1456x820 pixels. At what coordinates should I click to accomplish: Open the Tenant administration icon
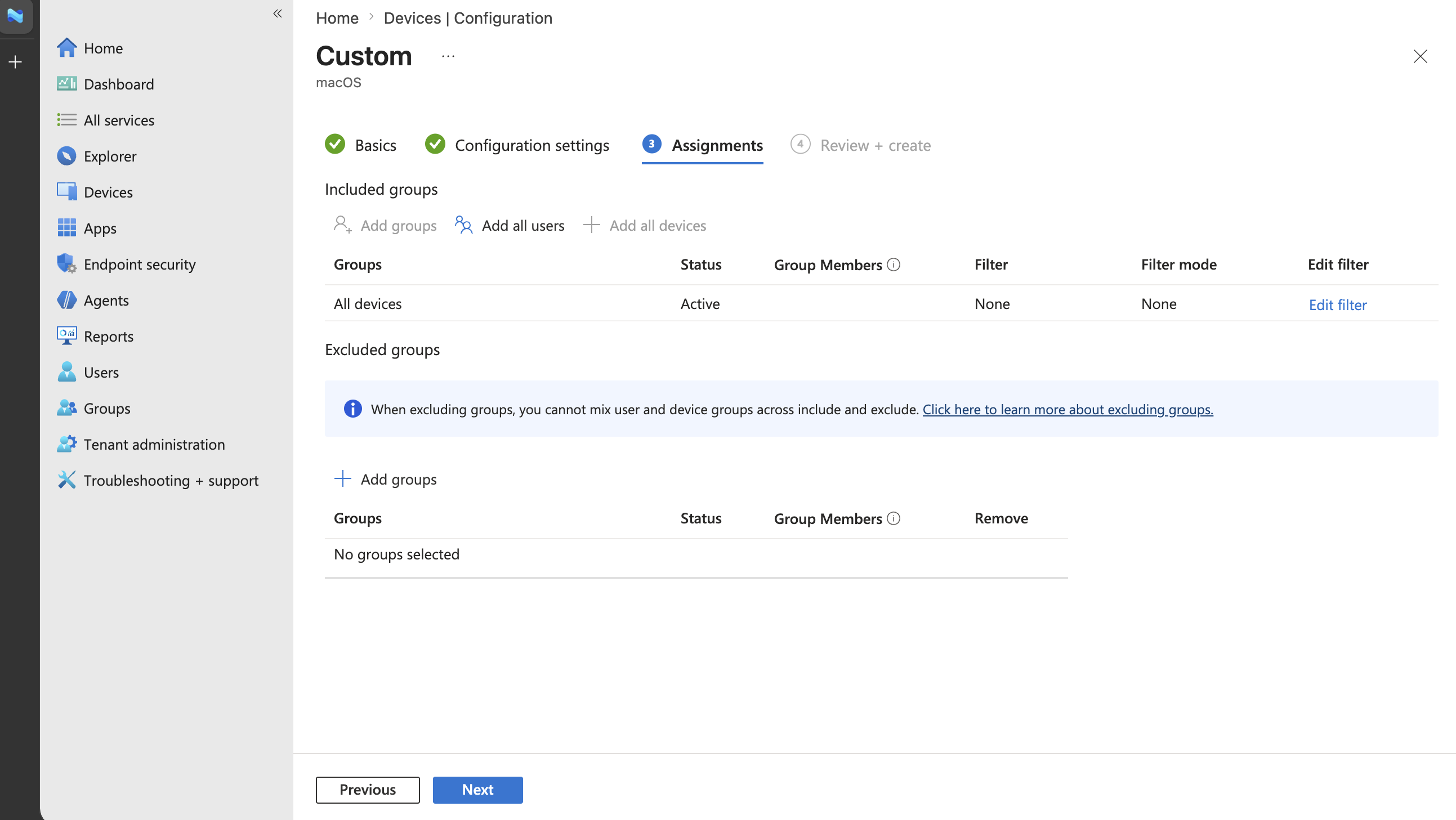point(66,443)
